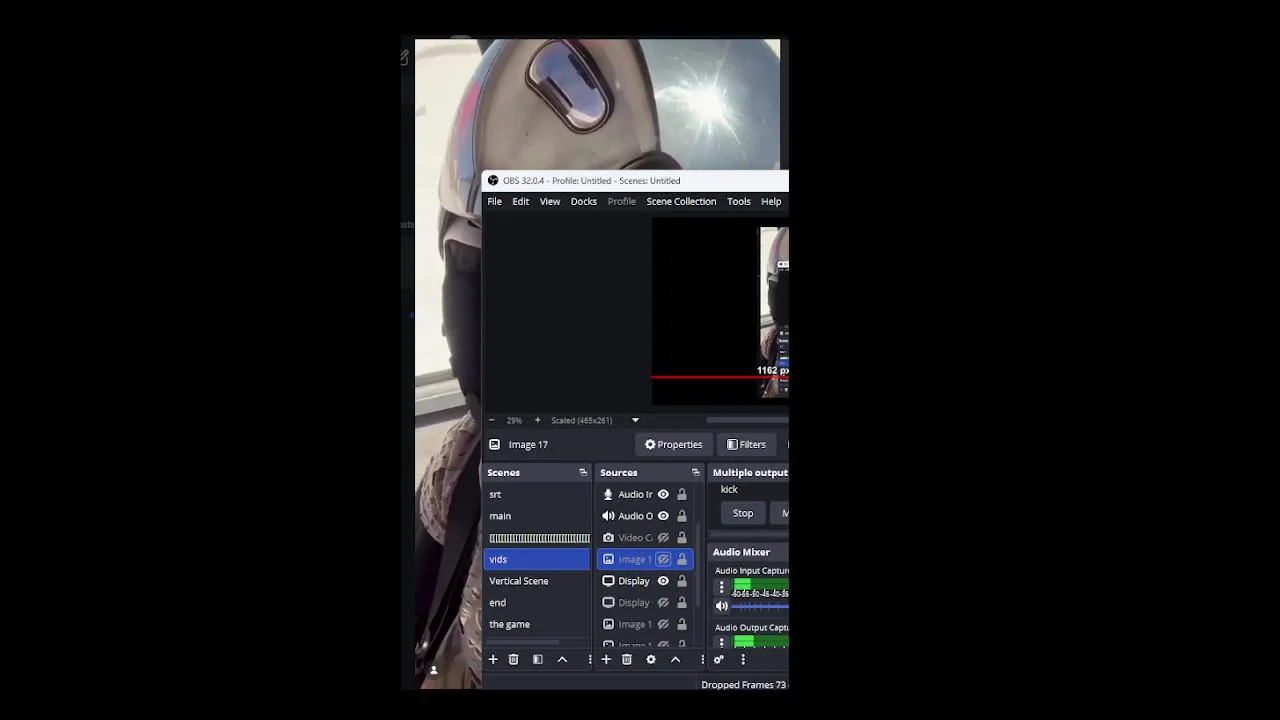
Task: Toggle lock on the Audio Output source
Action: click(682, 516)
